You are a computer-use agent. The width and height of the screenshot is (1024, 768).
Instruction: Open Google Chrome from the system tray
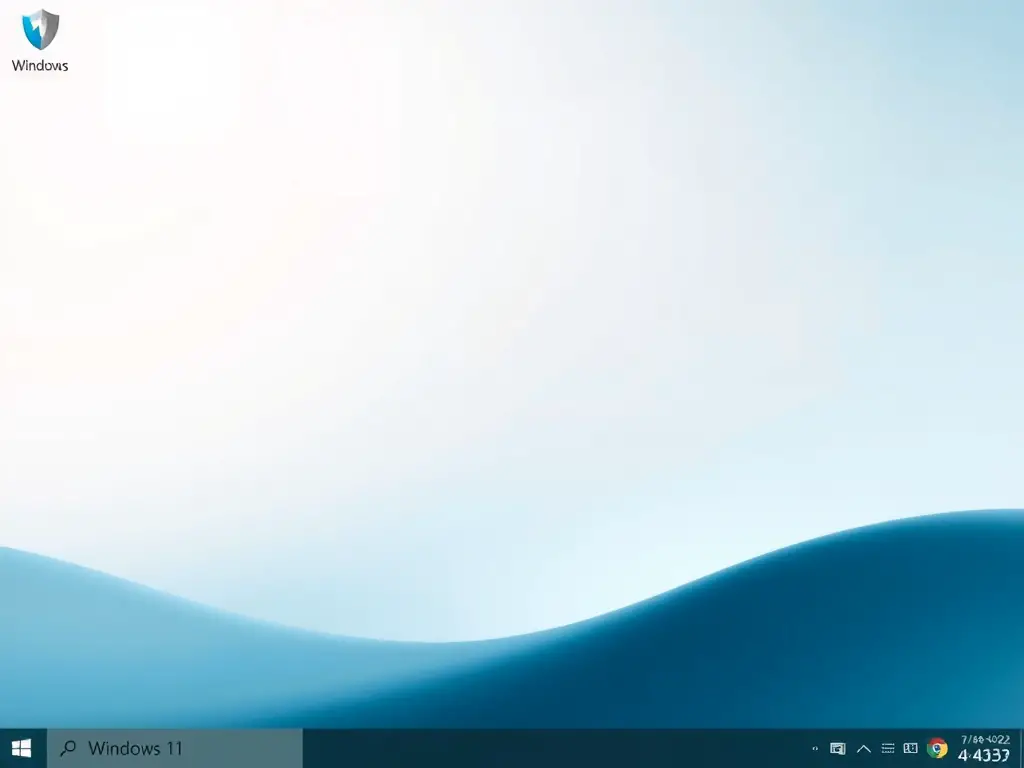(937, 748)
